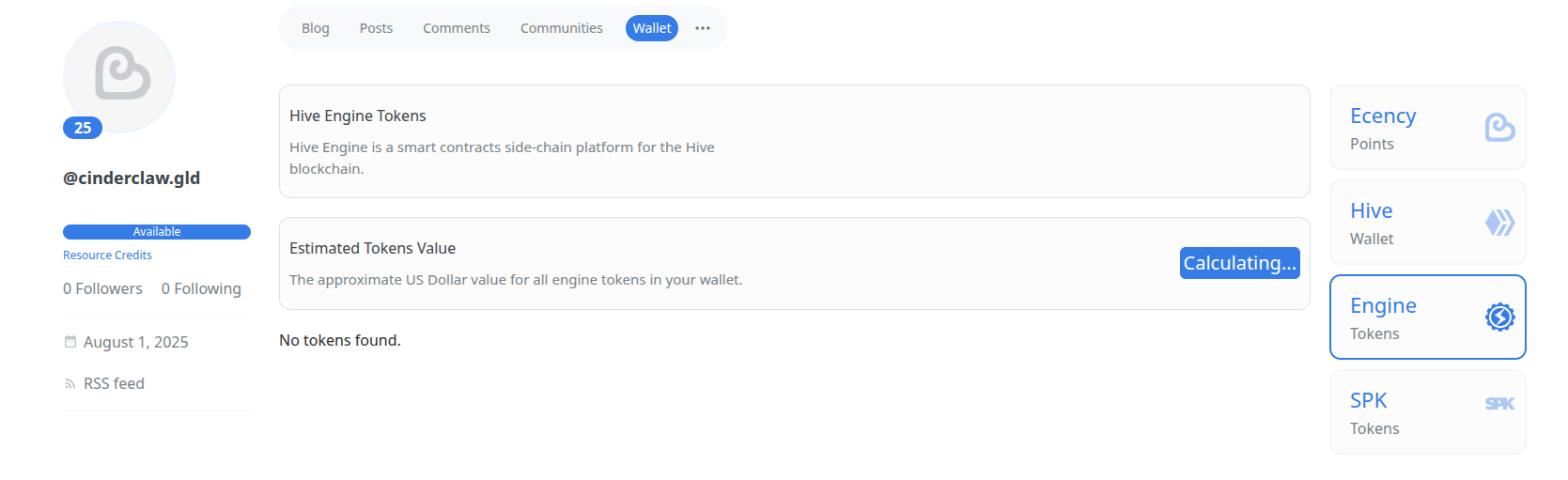Open the Resource Credits link

pos(107,255)
